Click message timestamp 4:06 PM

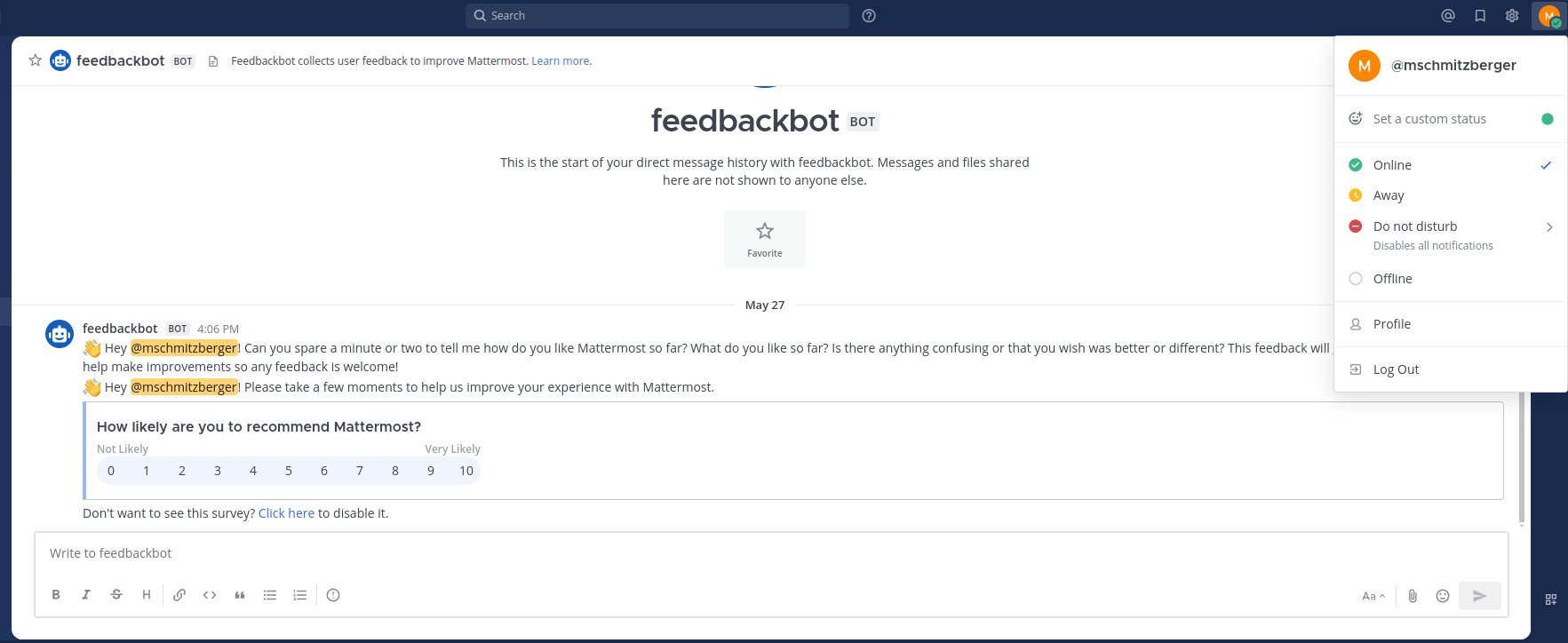tap(218, 329)
